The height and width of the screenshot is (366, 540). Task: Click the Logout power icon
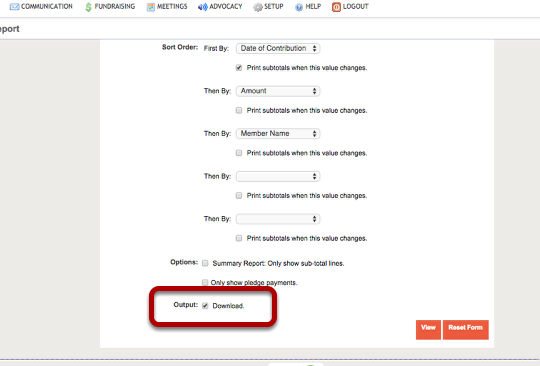(336, 7)
